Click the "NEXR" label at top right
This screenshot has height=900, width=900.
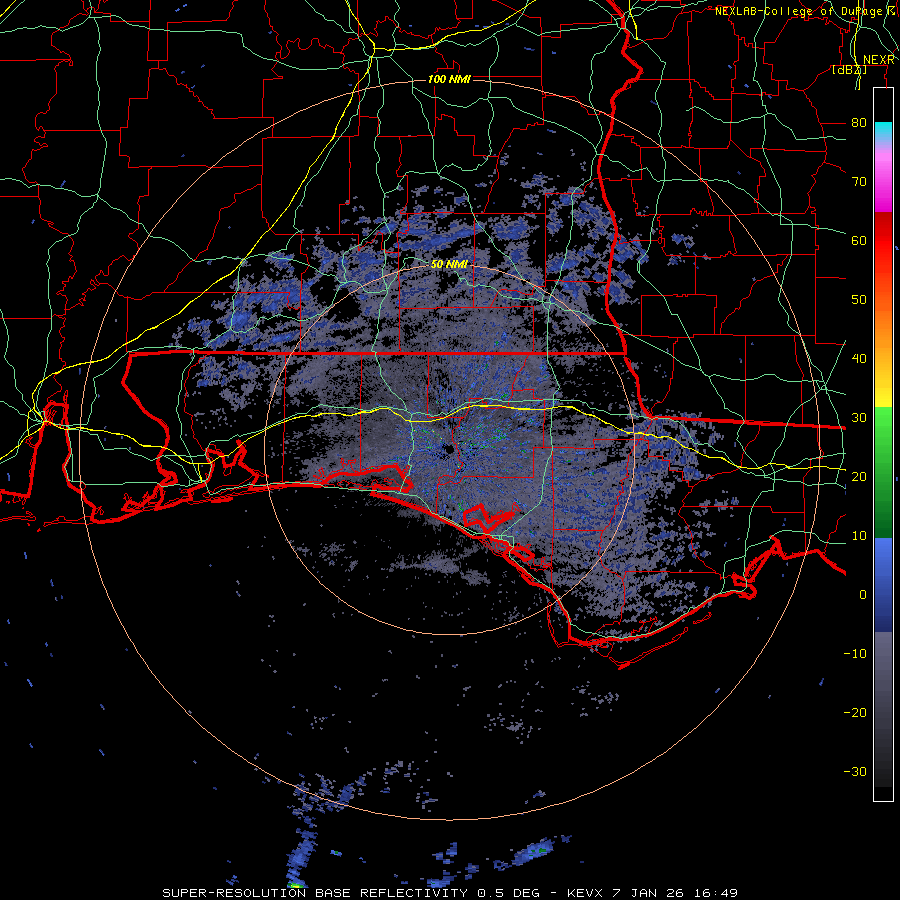(x=878, y=60)
